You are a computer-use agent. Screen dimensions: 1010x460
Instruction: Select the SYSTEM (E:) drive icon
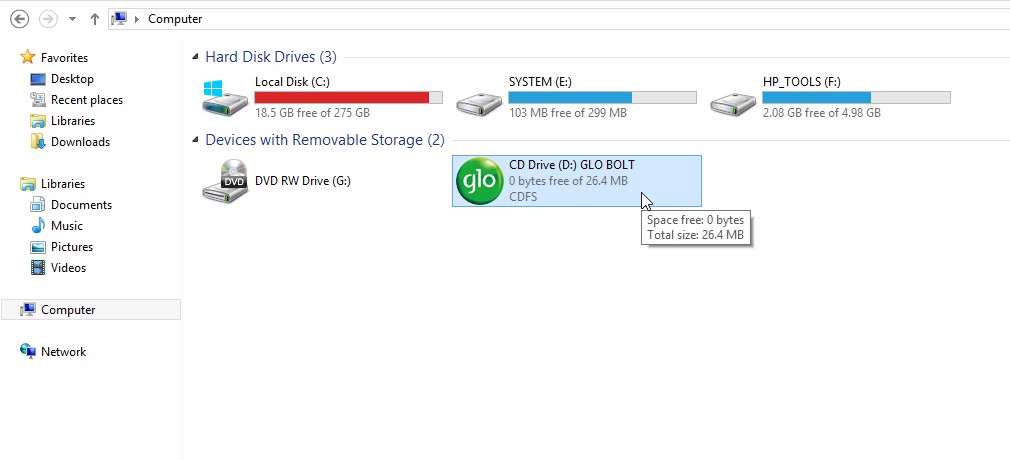coord(479,103)
